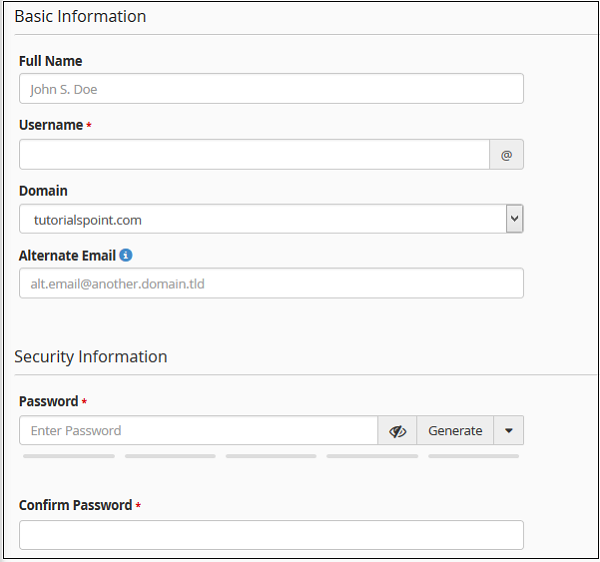The height and width of the screenshot is (562, 600).
Task: Click the first password strength bar segment
Action: 69,456
